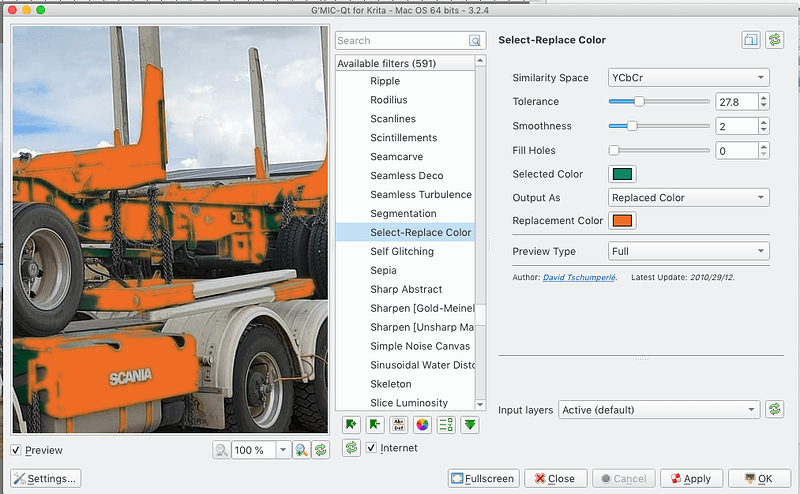
Task: Click the filter selection mode checklist icon
Action: coord(446,424)
